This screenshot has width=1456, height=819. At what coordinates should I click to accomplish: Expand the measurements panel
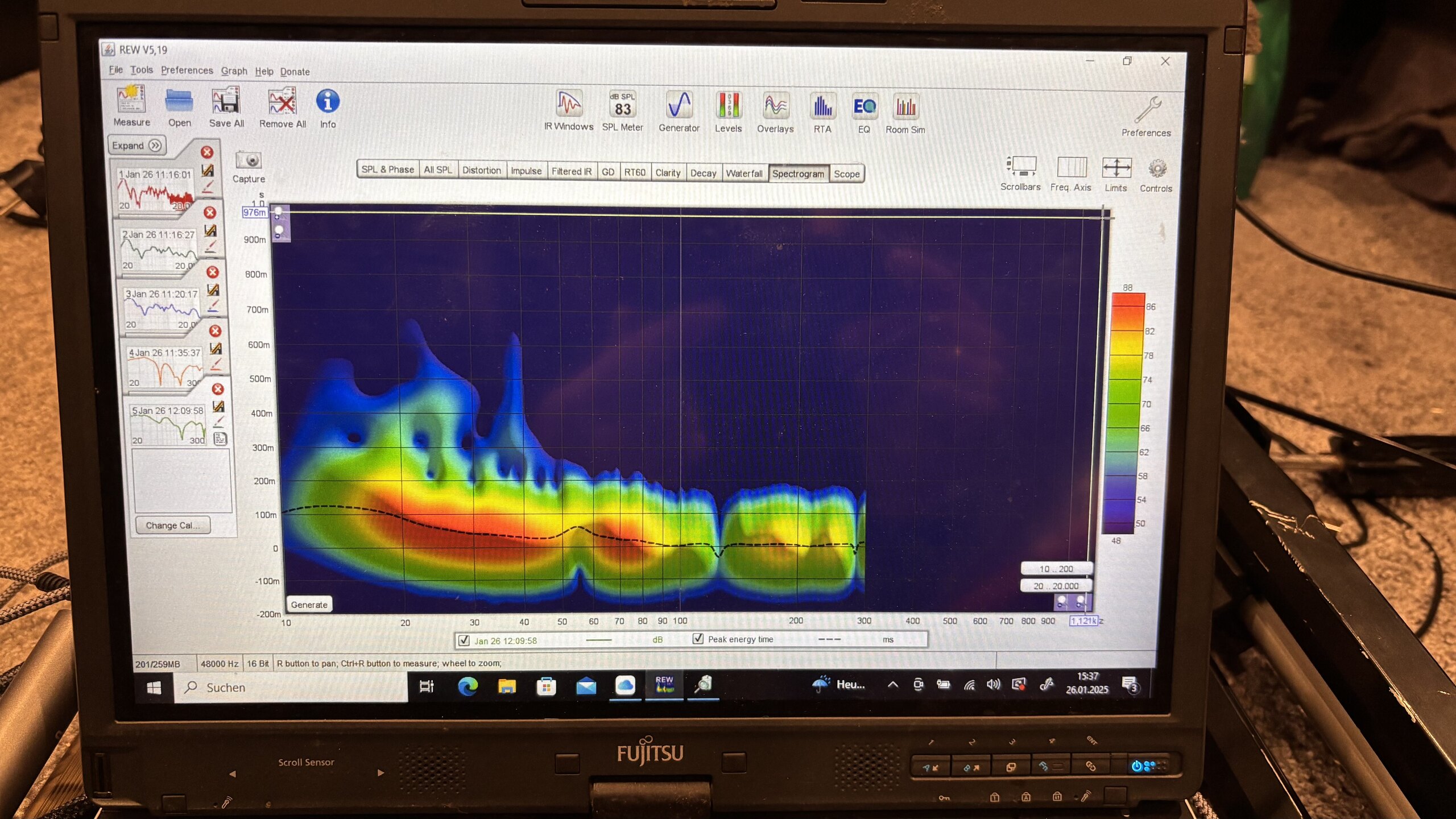pyautogui.click(x=137, y=146)
